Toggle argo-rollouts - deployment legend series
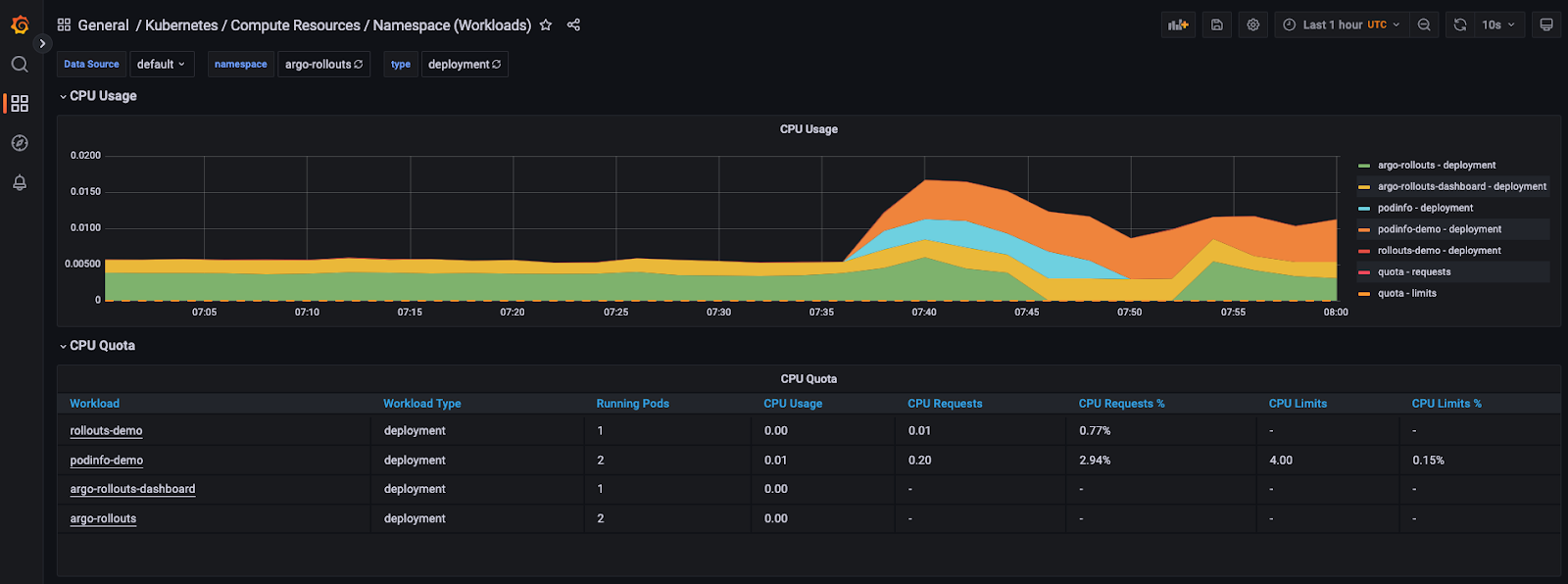This screenshot has width=1568, height=584. [x=1437, y=166]
